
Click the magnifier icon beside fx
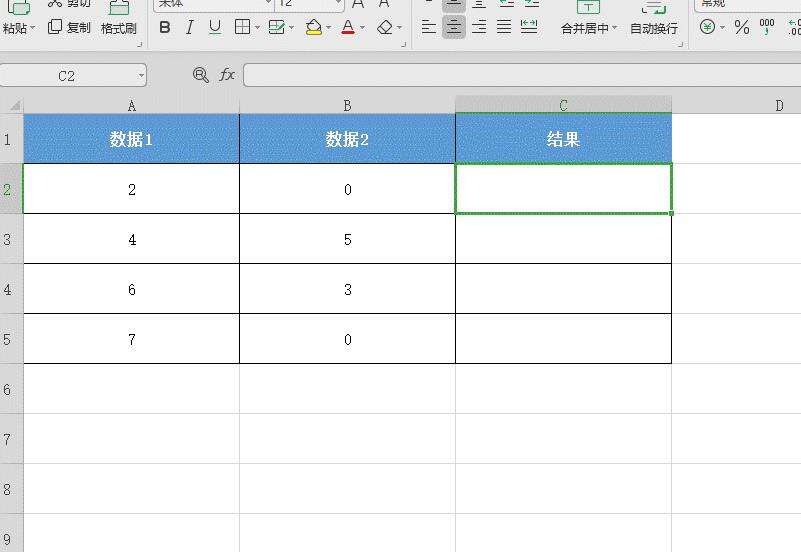(201, 76)
